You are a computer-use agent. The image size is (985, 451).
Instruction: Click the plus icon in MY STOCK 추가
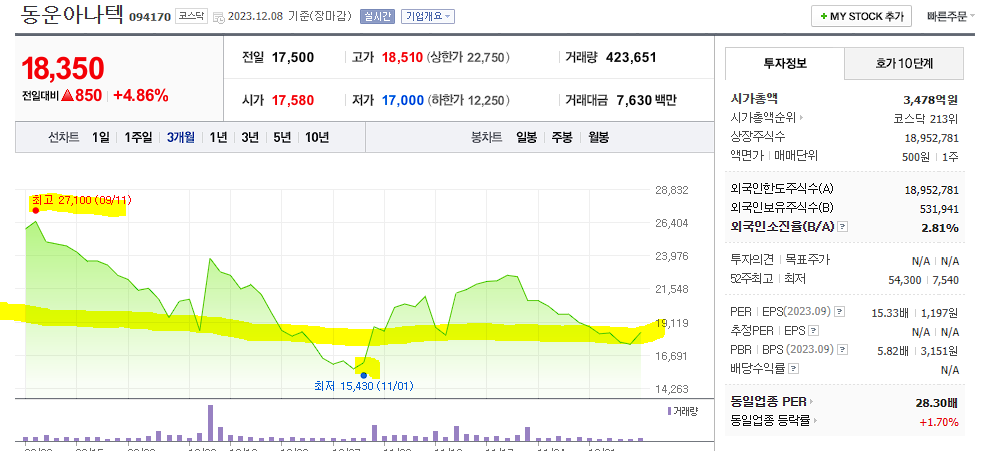(x=824, y=17)
